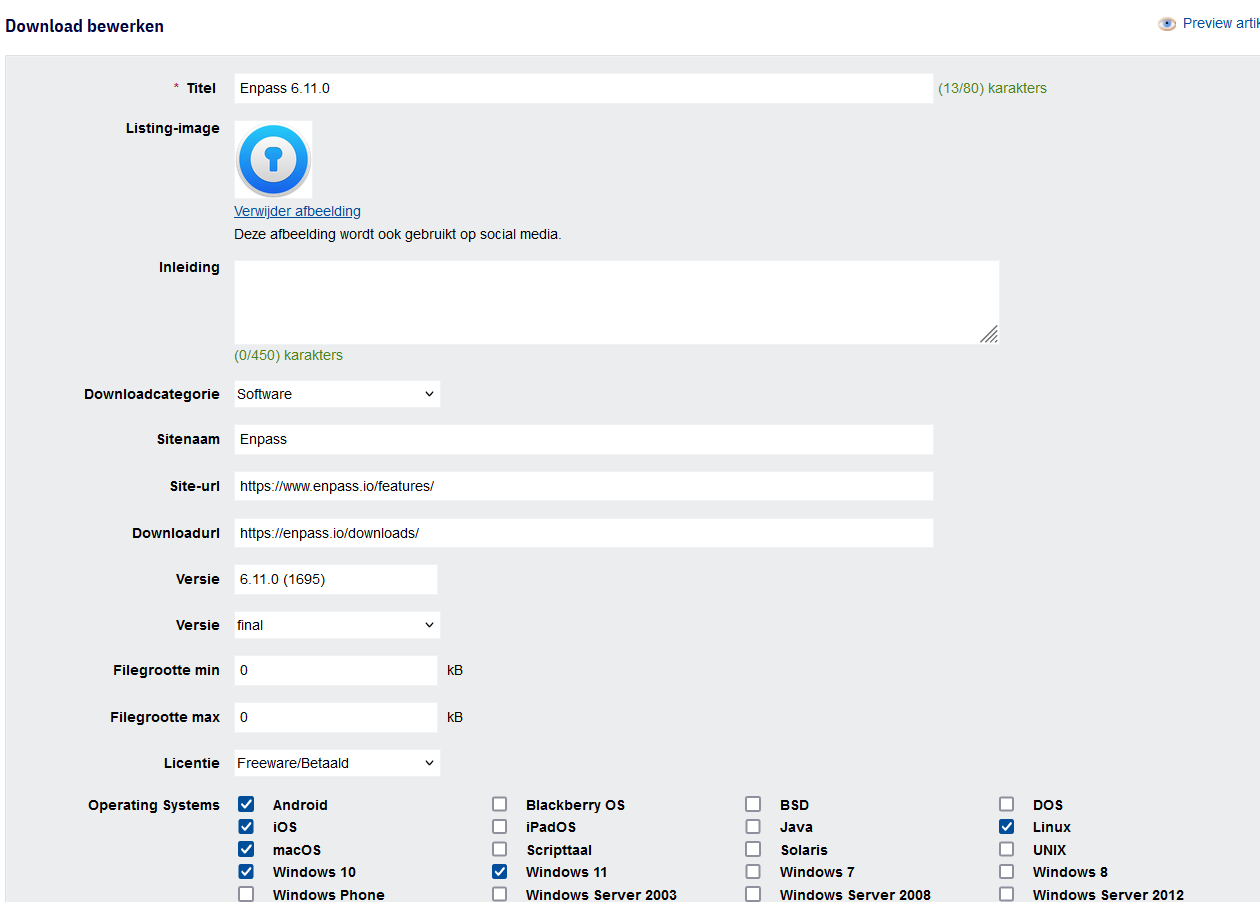The image size is (1260, 902).
Task: Check the iPadOS checkbox
Action: point(499,827)
